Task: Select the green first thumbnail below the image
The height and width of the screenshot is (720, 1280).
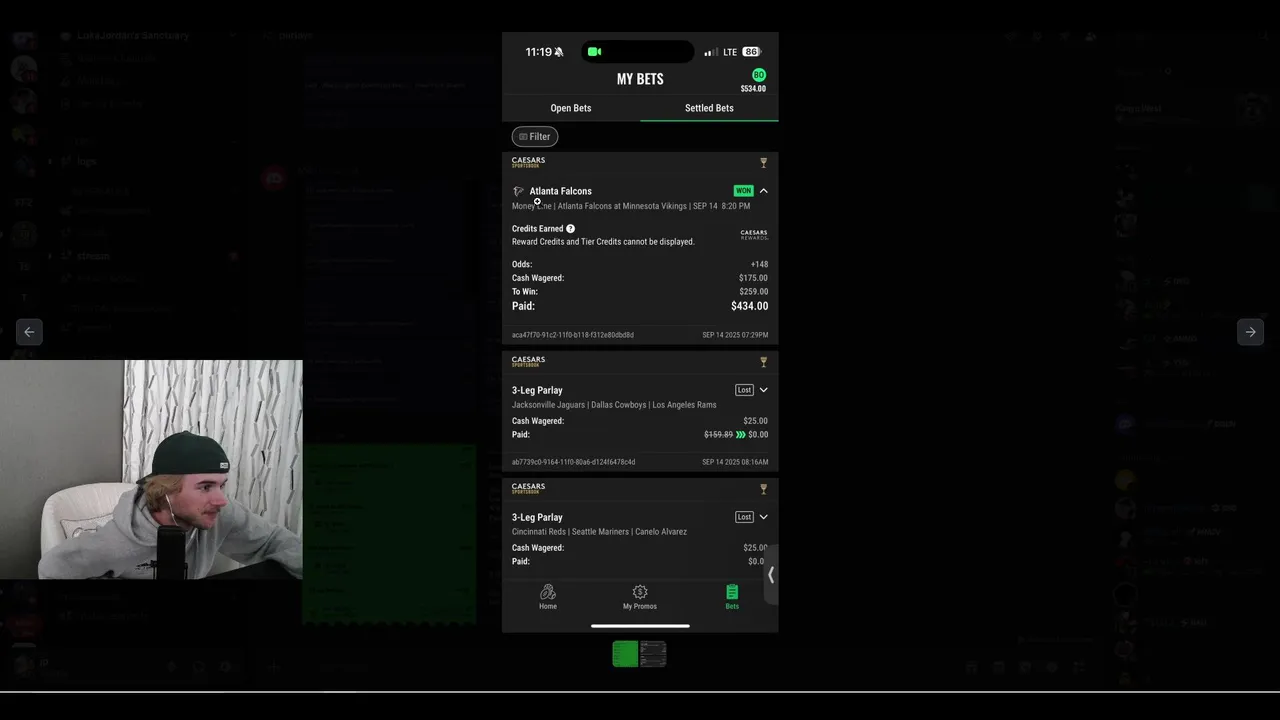Action: point(625,654)
